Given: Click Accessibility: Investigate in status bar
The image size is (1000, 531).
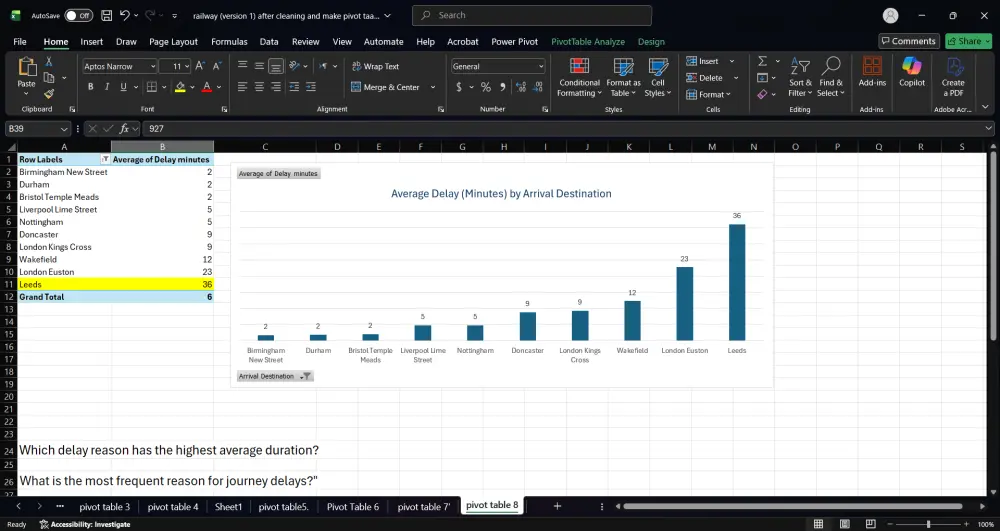Looking at the screenshot, I should (85, 525).
